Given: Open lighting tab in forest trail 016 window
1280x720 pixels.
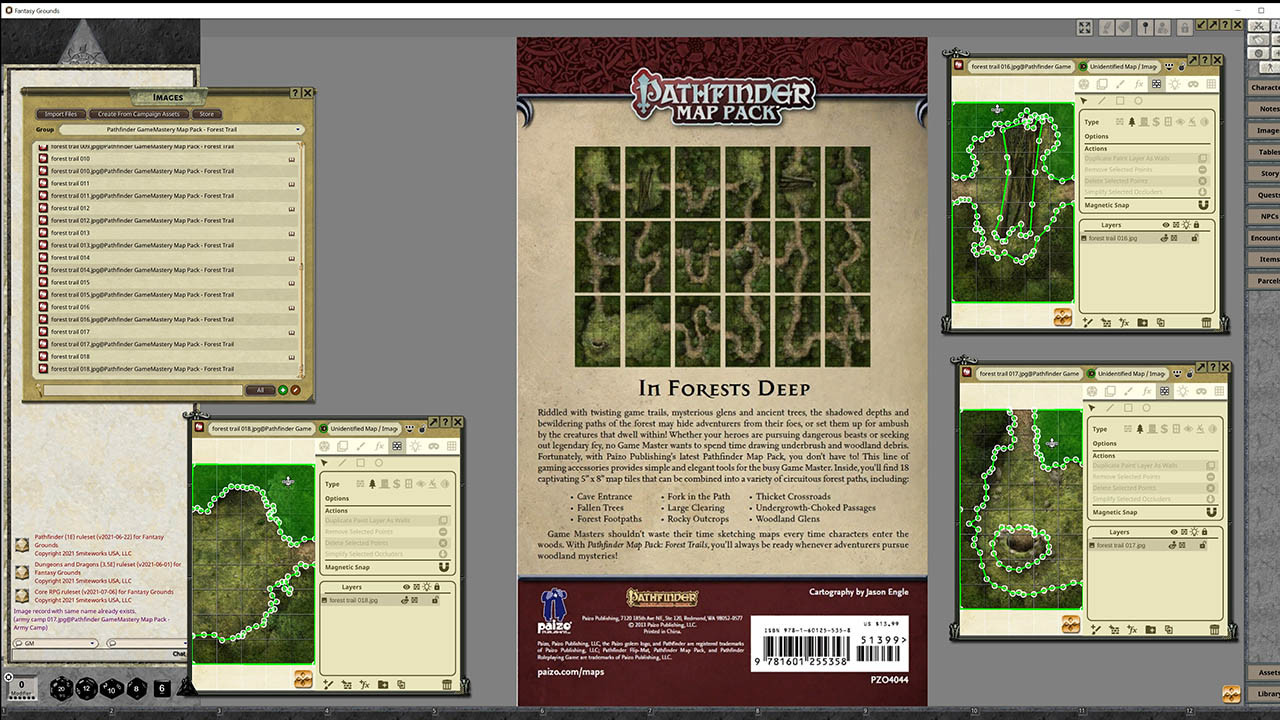Looking at the screenshot, I should coord(1174,85).
